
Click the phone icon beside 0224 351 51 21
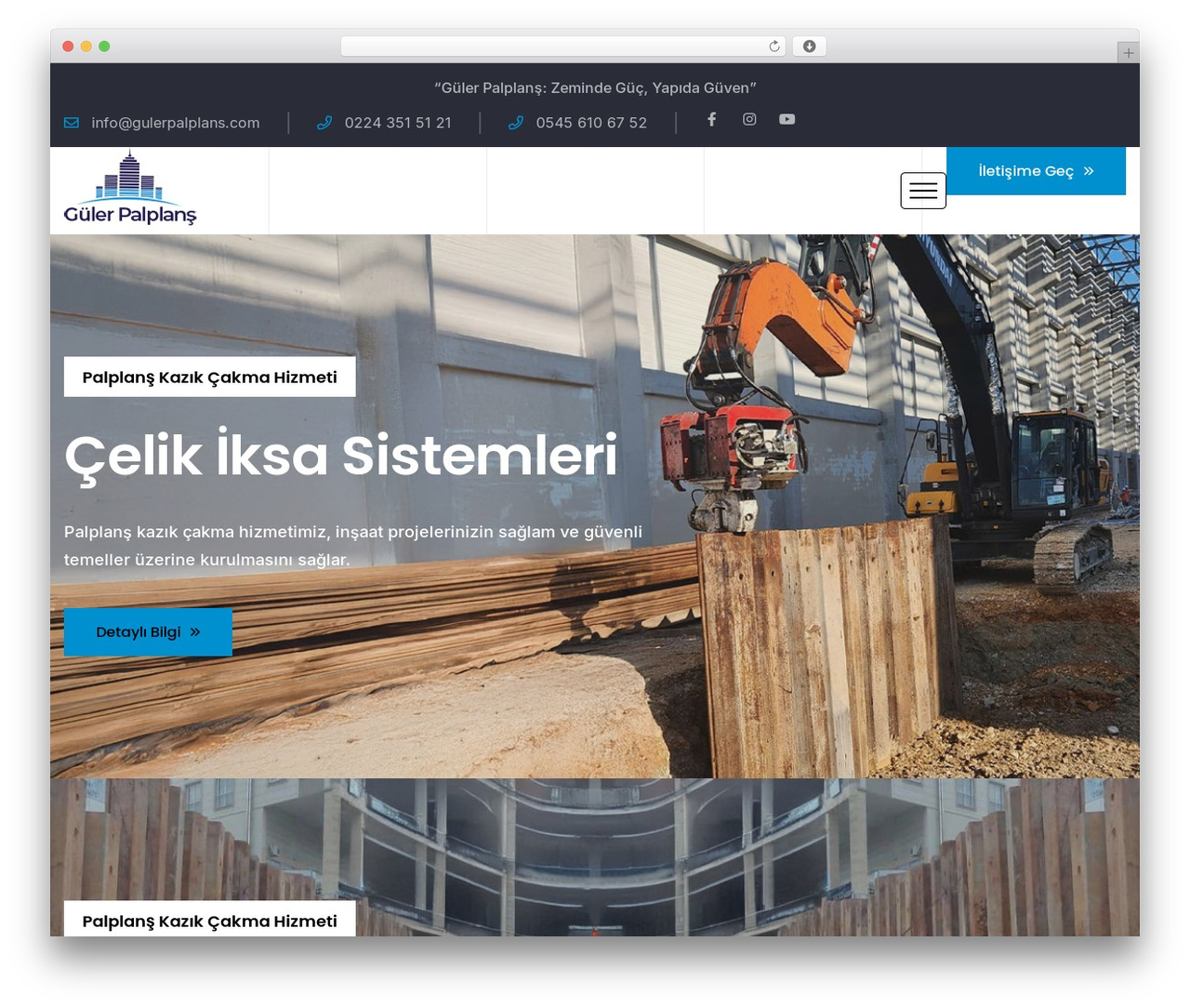[324, 123]
